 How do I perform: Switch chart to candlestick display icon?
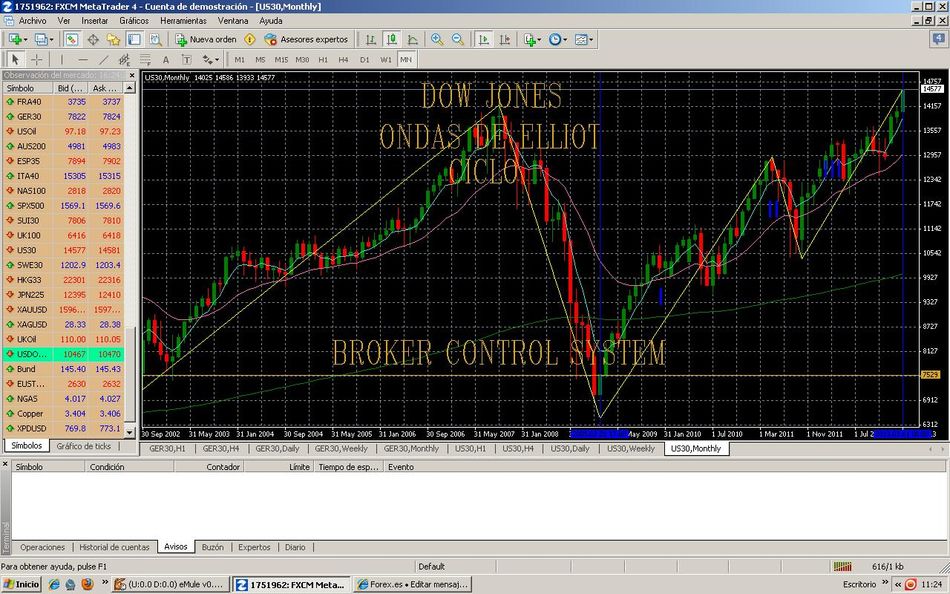pos(391,40)
